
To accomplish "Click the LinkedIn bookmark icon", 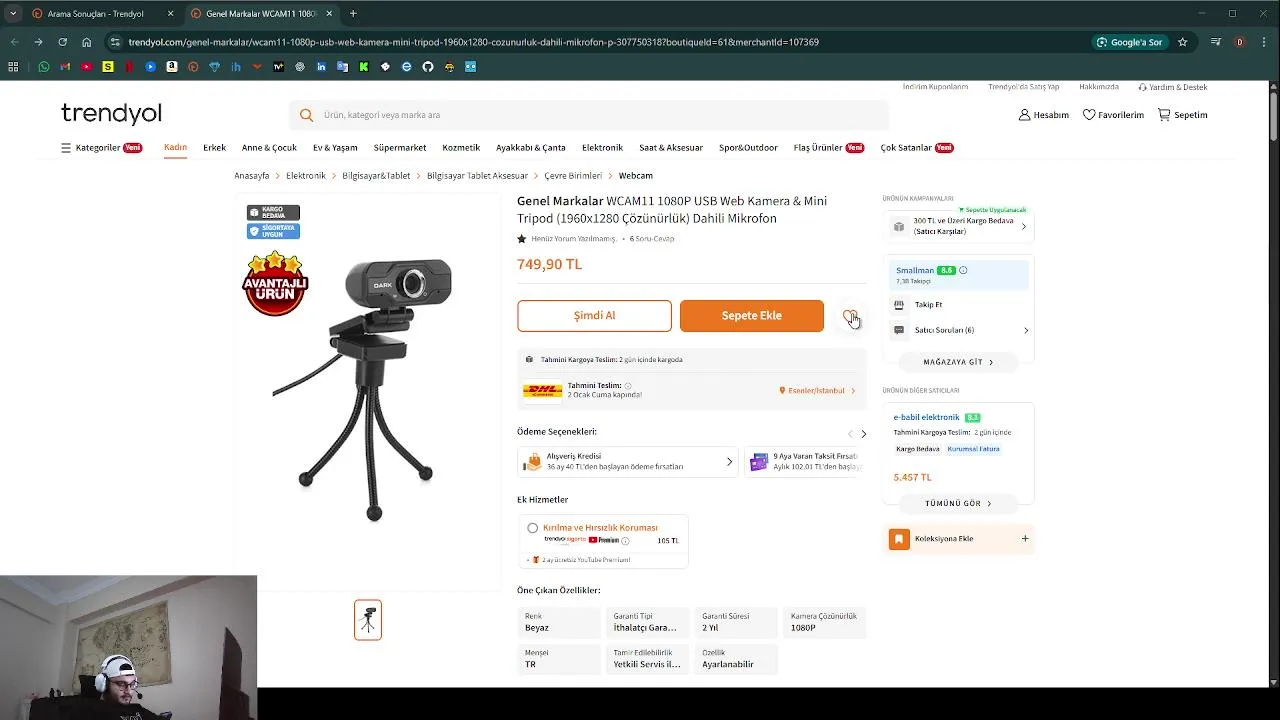I will [x=321, y=67].
